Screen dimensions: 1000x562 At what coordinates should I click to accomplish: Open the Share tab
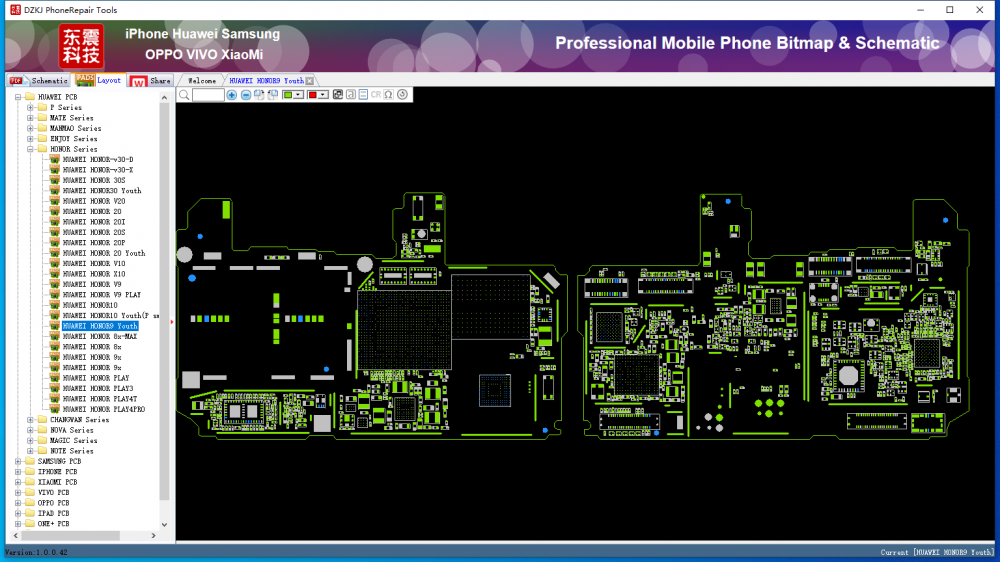click(x=160, y=81)
